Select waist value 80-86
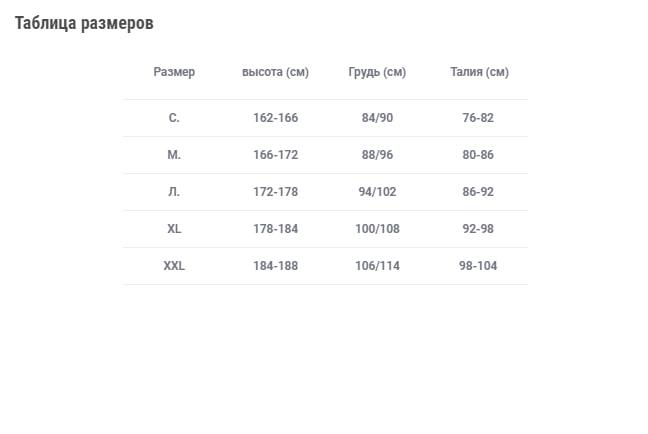Screen dimensions: 648x434 [x=478, y=155]
